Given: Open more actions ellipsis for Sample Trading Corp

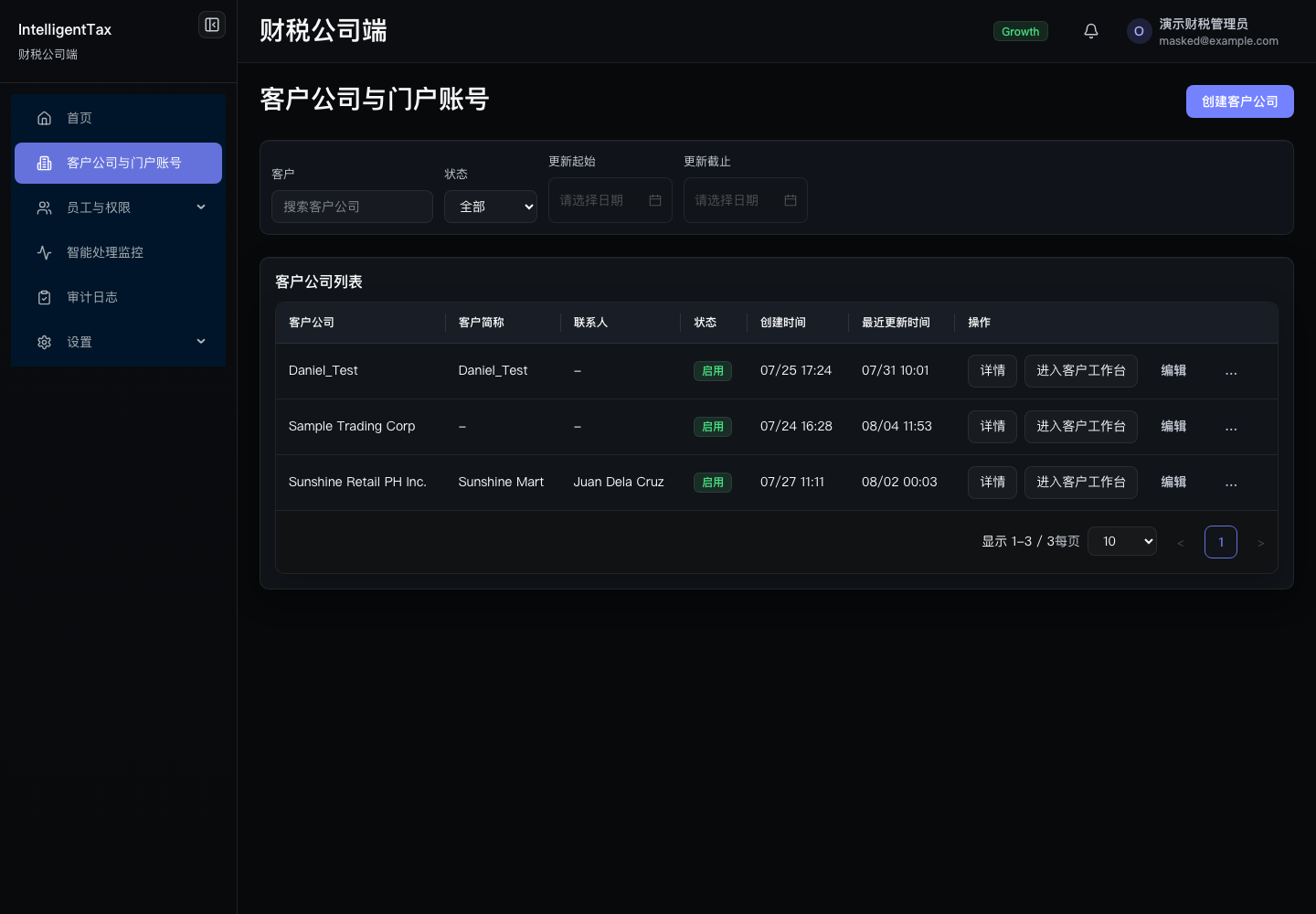Looking at the screenshot, I should (x=1231, y=427).
